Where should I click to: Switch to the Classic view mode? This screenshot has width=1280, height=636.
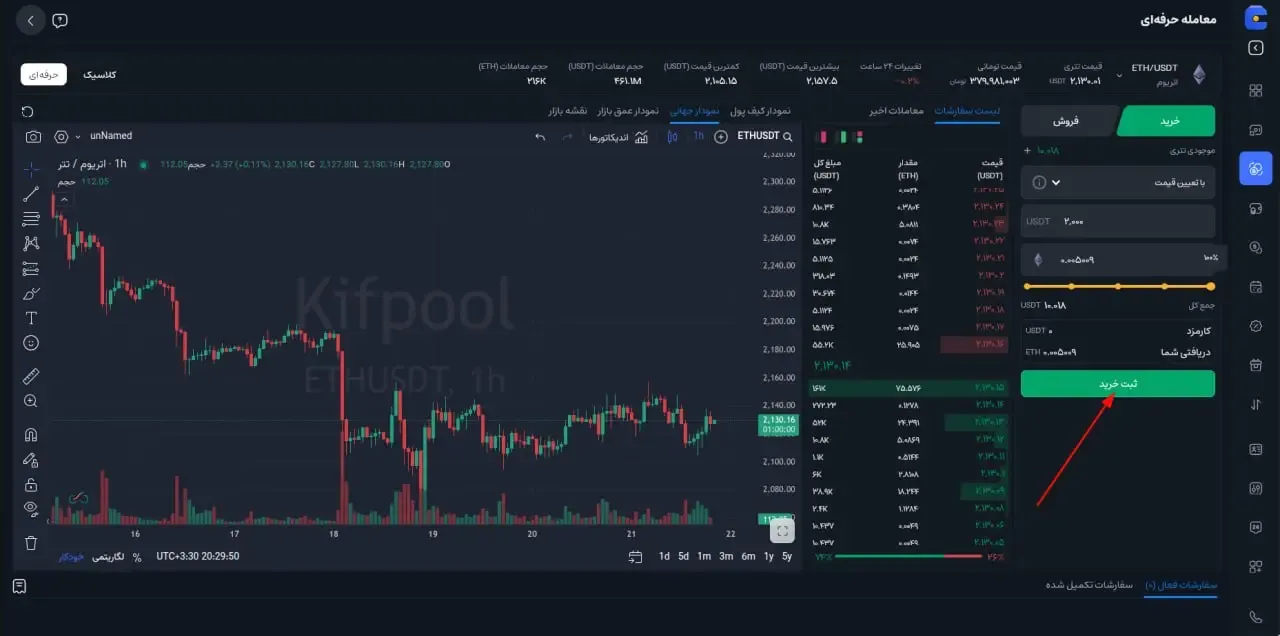pos(99,75)
